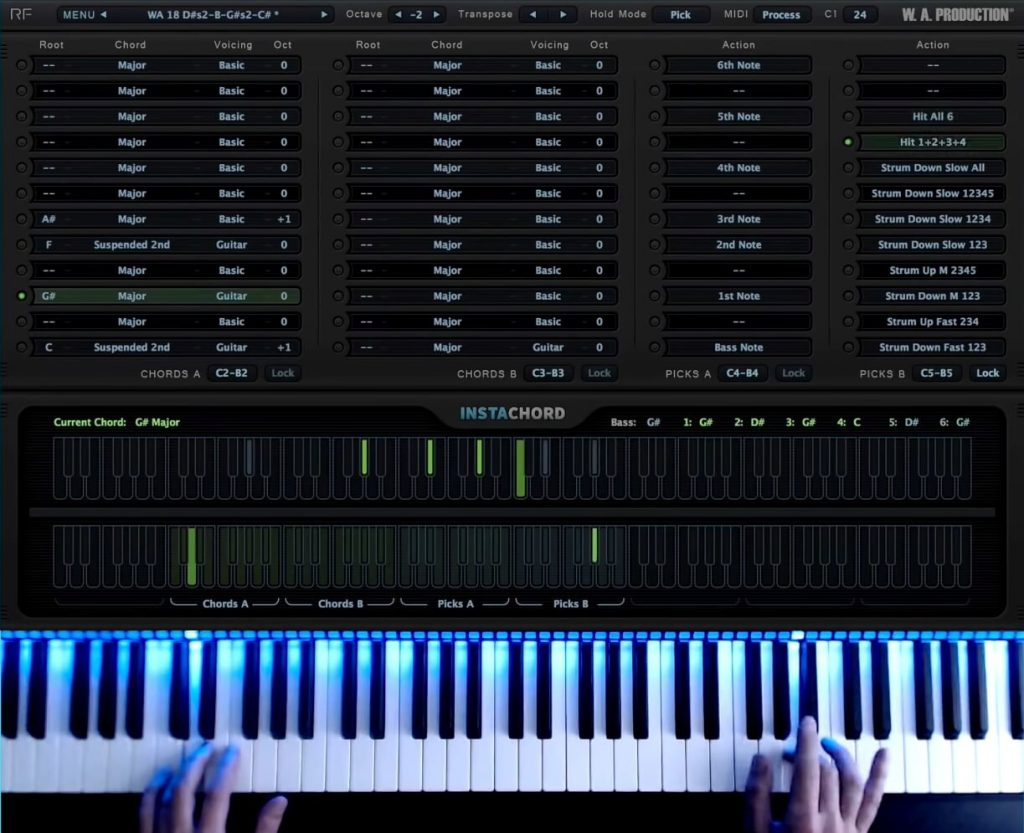Viewport: 1024px width, 833px height.
Task: Transpose up with the right arrow
Action: tap(563, 14)
